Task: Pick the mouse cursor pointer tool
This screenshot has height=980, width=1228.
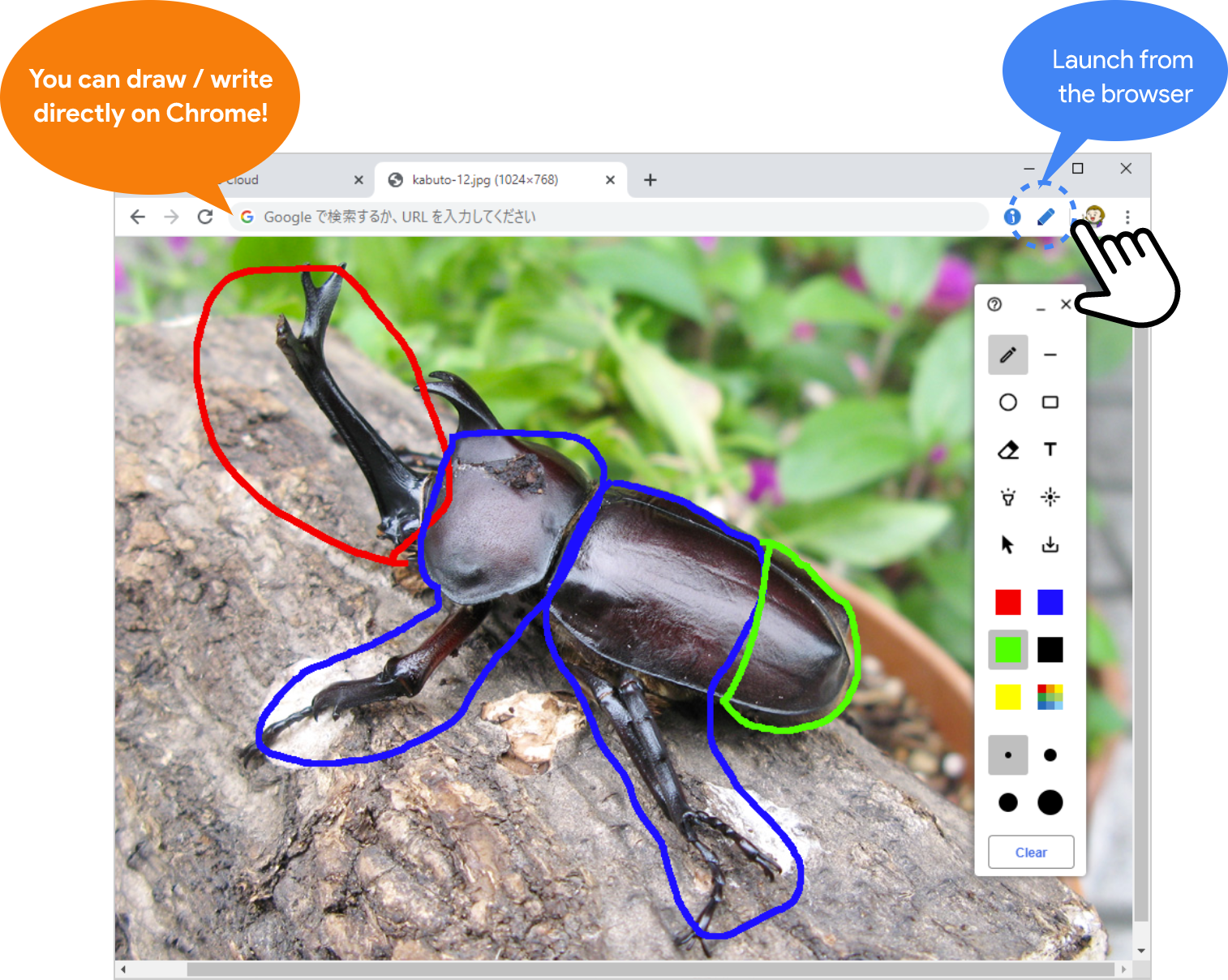Action: pyautogui.click(x=1007, y=544)
